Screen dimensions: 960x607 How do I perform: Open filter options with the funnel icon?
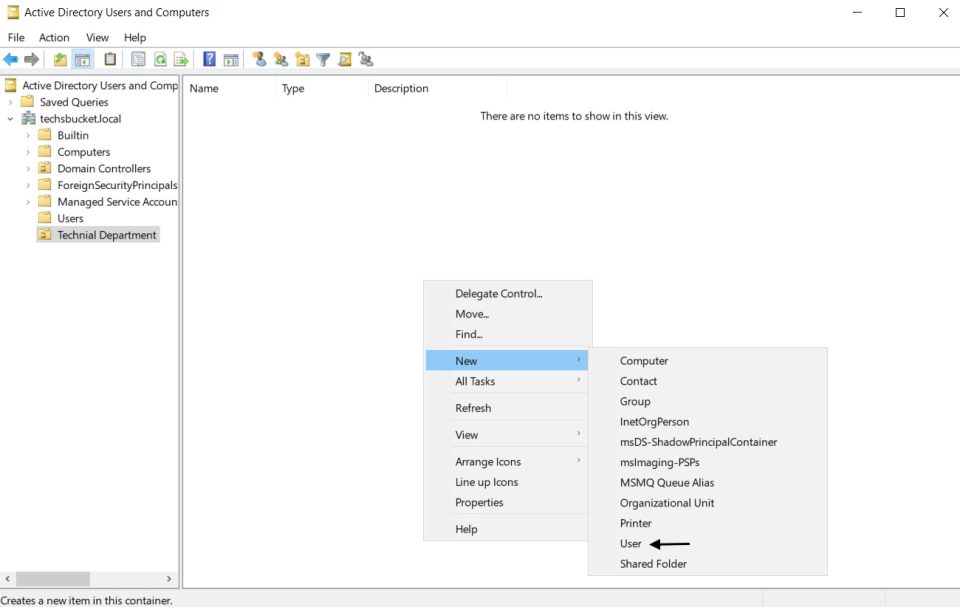coord(323,59)
